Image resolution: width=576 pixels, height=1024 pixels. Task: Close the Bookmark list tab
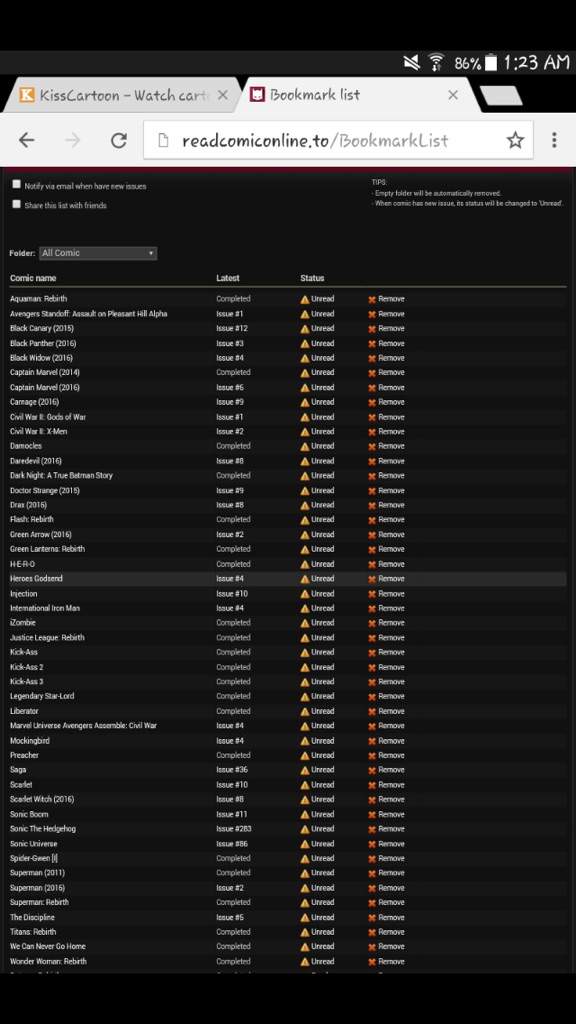[453, 95]
